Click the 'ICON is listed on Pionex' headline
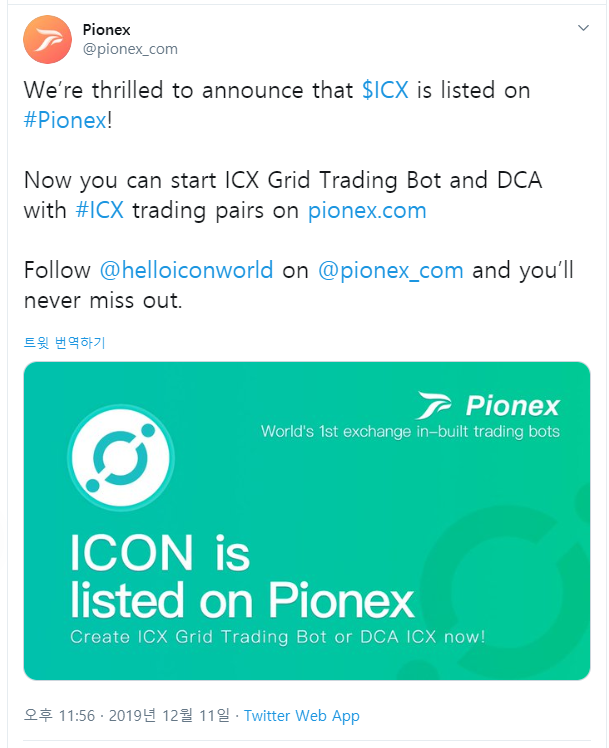Viewport: 609px width, 748px height. tap(242, 576)
